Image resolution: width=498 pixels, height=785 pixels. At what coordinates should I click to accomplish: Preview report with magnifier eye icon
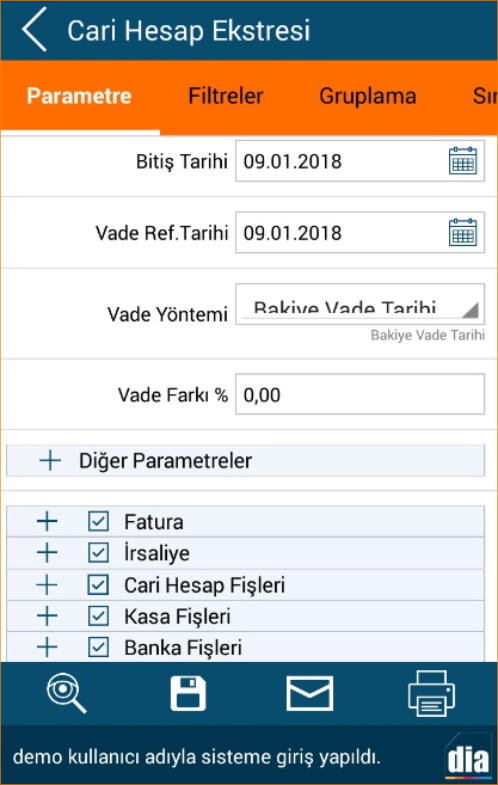67,694
